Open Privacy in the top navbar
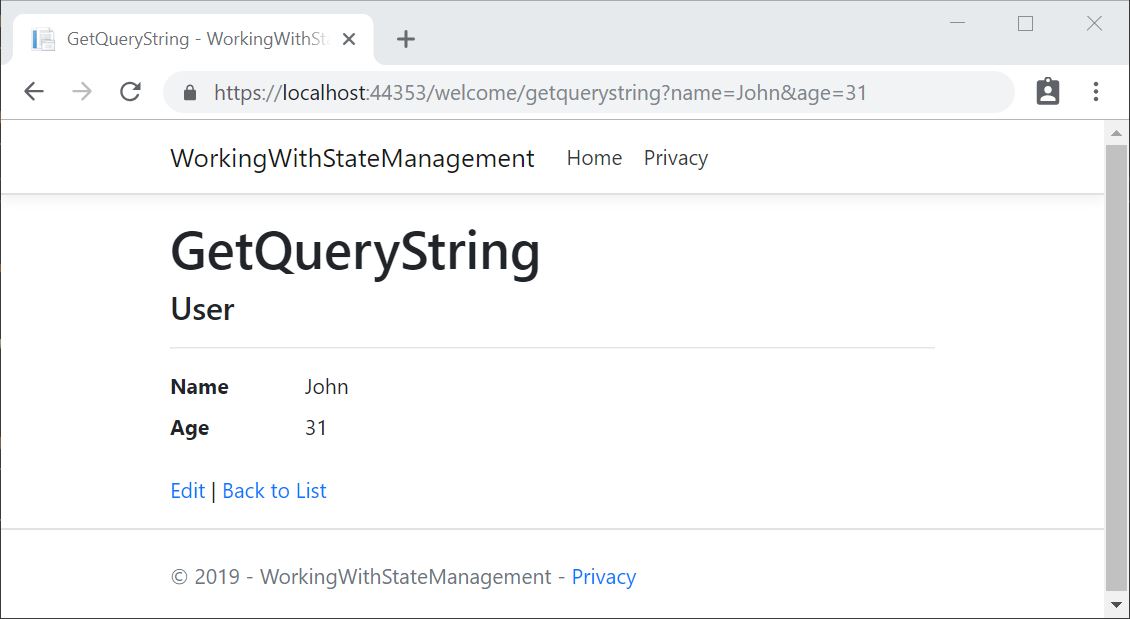 [675, 158]
